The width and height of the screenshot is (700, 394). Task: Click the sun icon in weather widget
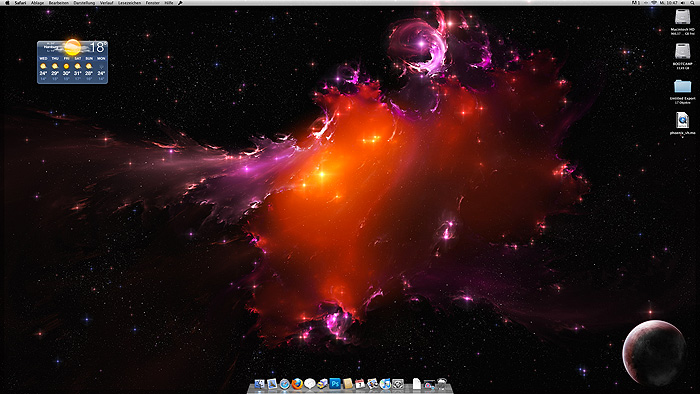(x=72, y=47)
